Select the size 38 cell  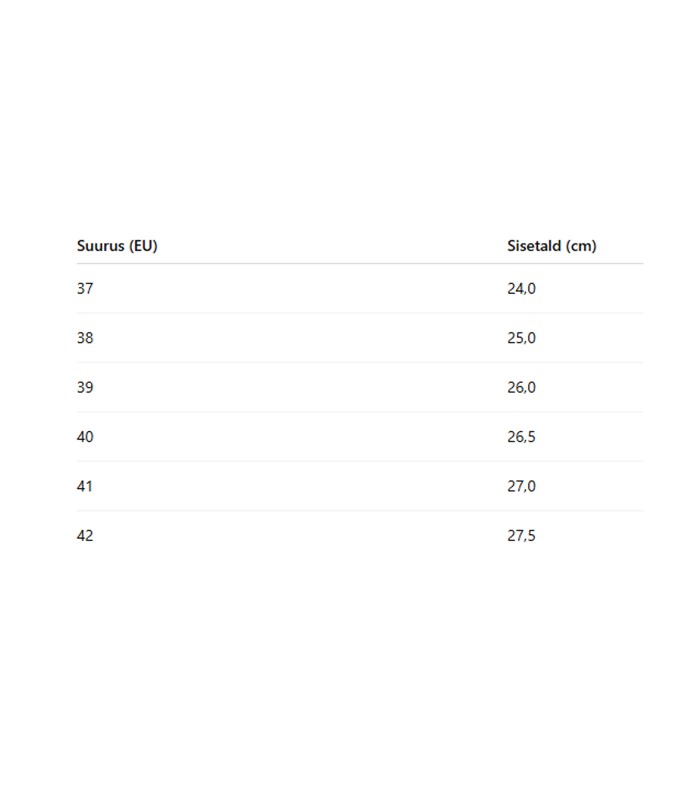pos(85,338)
